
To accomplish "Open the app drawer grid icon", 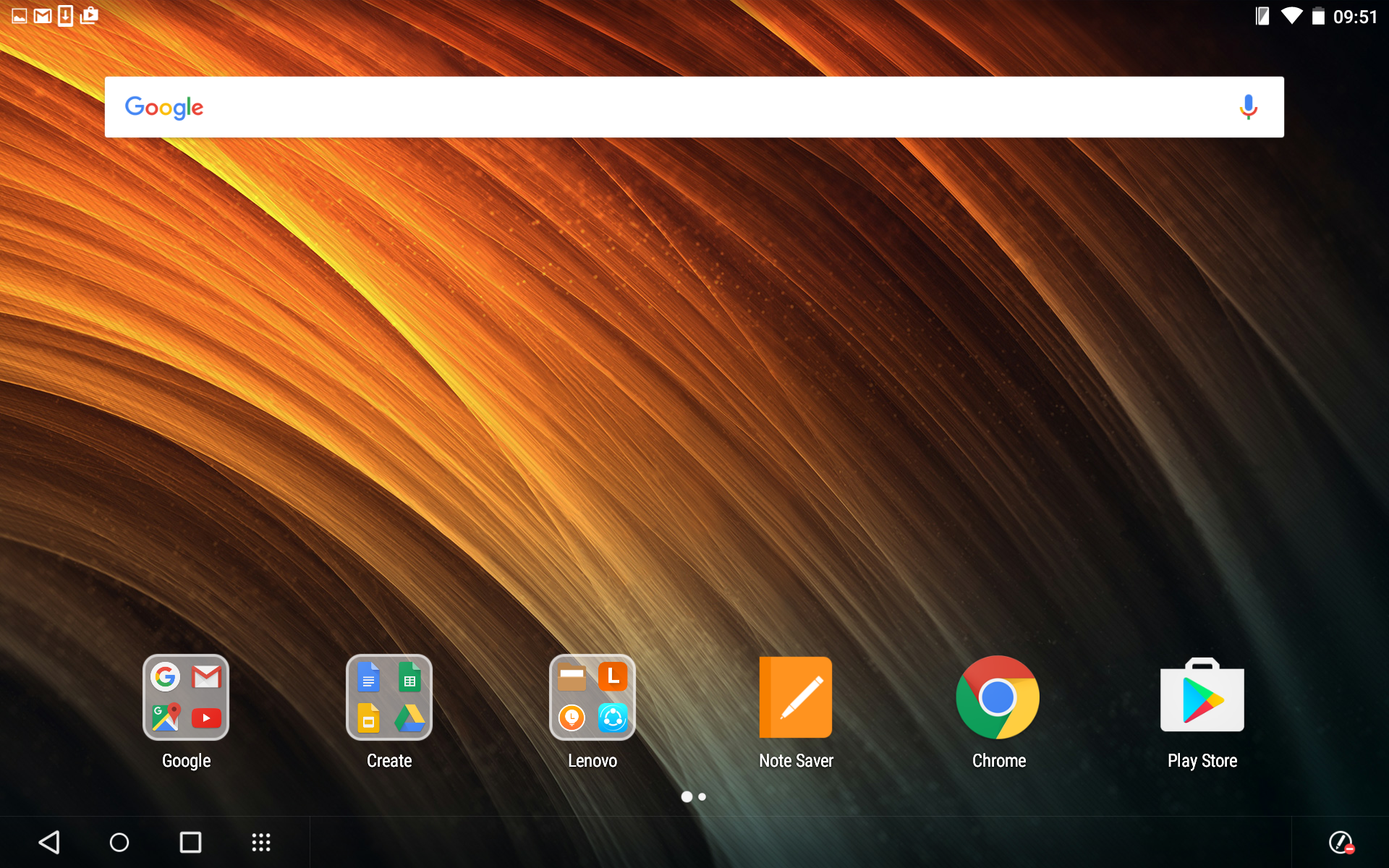I will click(260, 842).
